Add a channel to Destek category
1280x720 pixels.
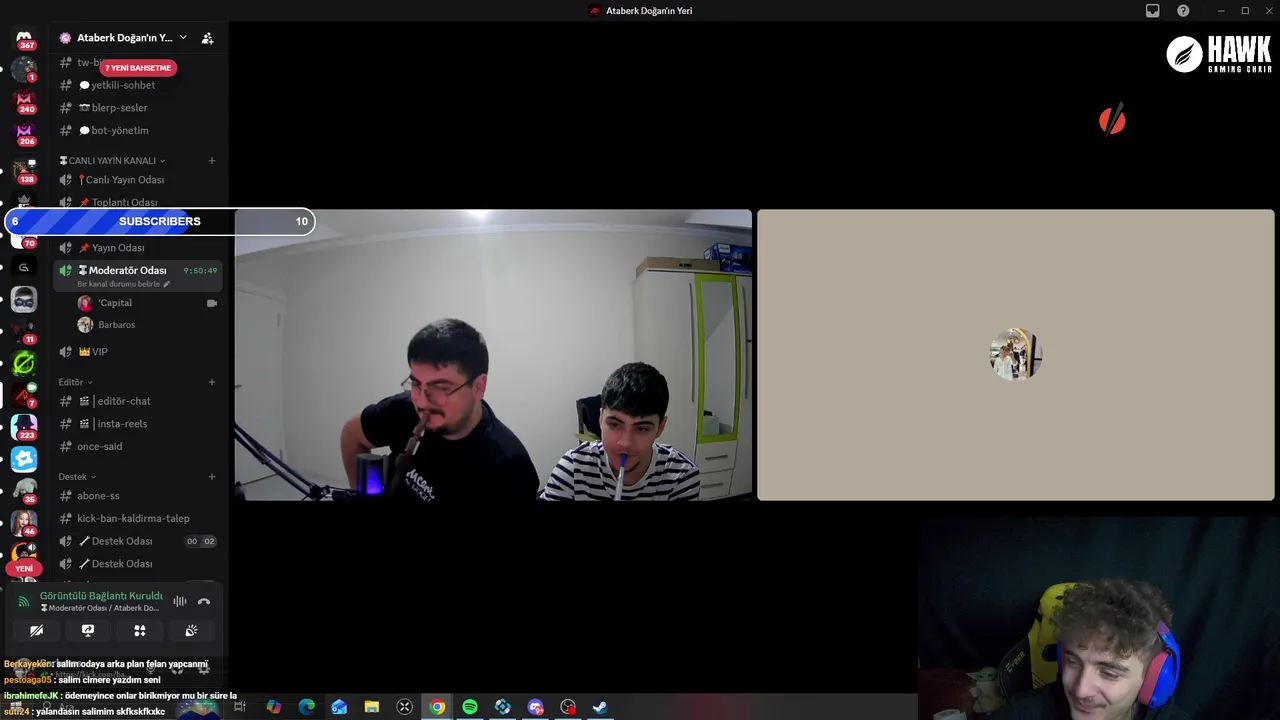click(212, 477)
